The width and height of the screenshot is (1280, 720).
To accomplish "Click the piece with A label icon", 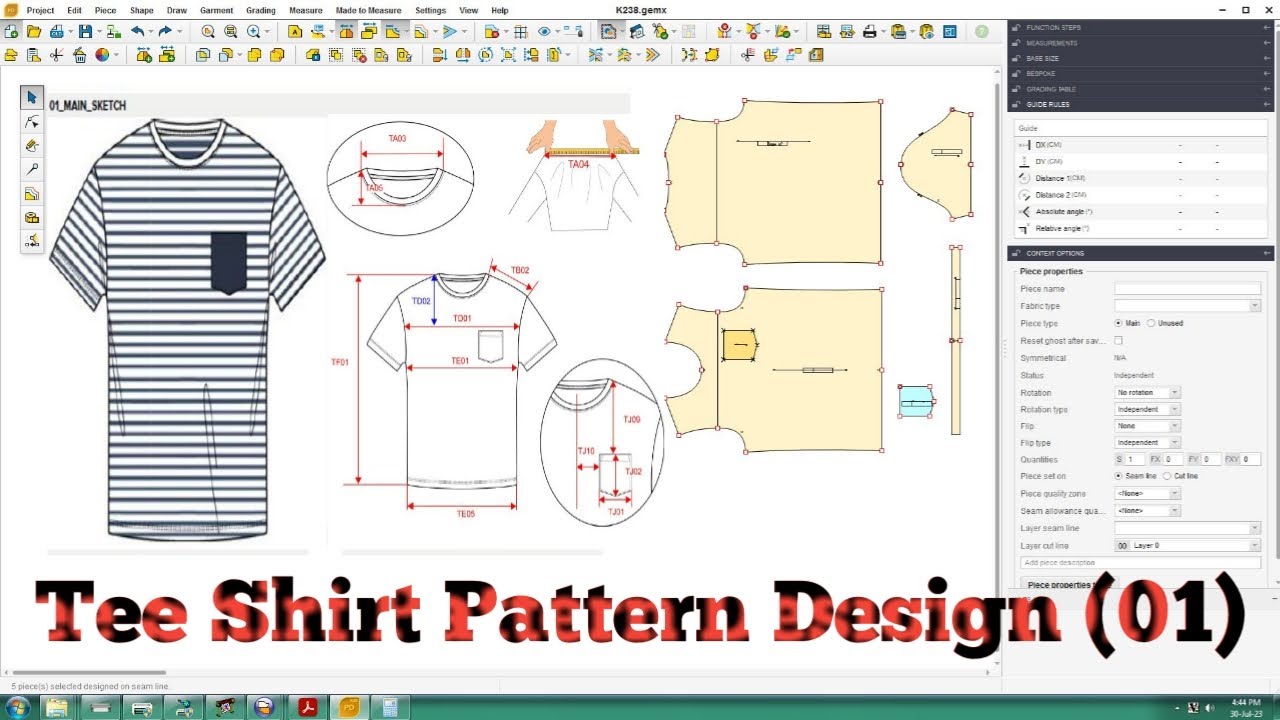I will click(x=295, y=32).
